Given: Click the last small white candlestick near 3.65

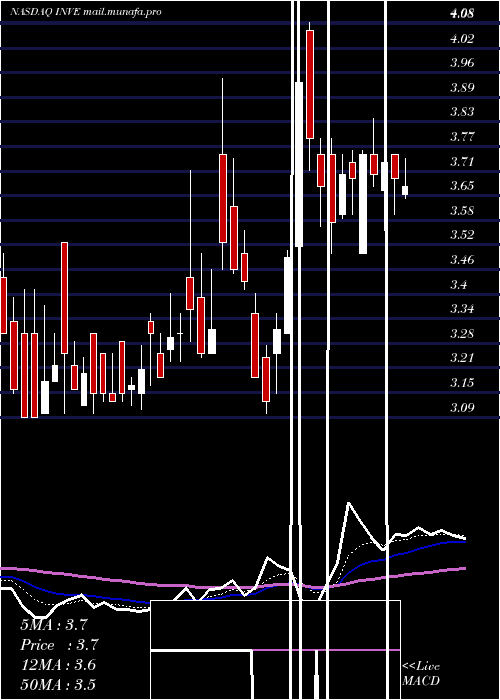Looking at the screenshot, I should tap(405, 191).
